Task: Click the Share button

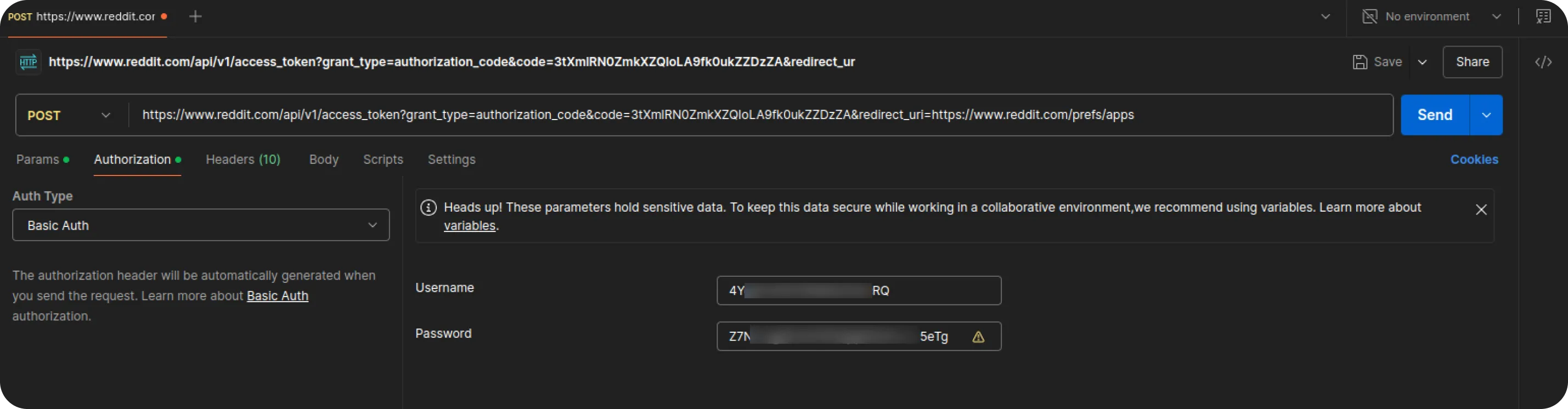Action: 1472,62
